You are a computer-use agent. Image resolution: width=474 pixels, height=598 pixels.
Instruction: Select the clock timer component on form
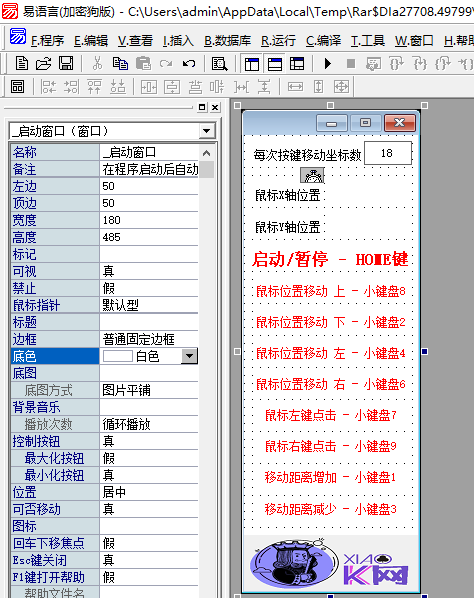coord(312,175)
